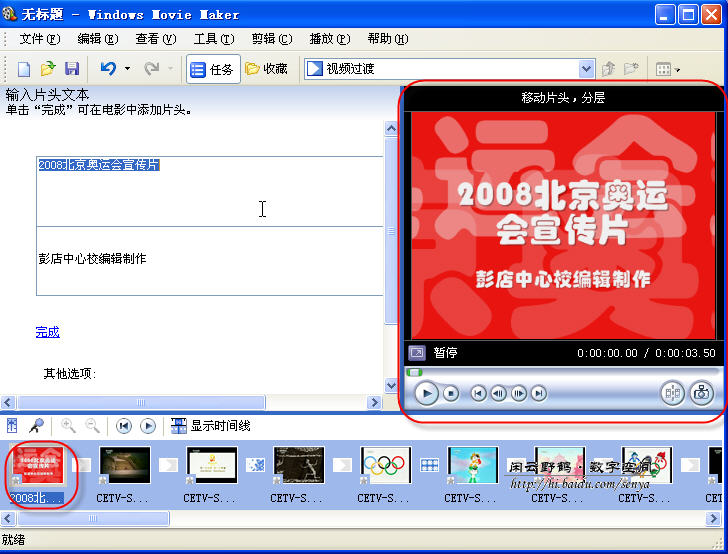Screen dimensions: 728x554
Task: Expand the 视频过渡 collection dropdown
Action: point(587,69)
